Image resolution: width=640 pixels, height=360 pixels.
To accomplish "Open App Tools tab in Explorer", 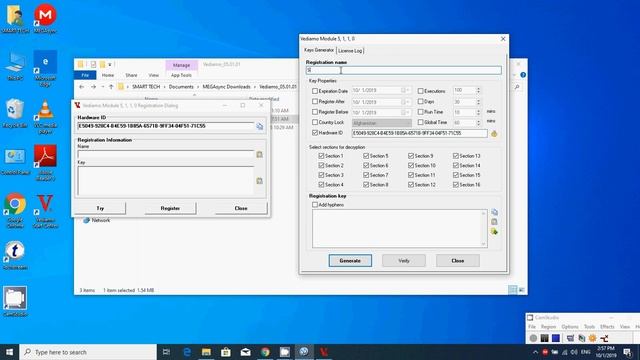I will [181, 75].
